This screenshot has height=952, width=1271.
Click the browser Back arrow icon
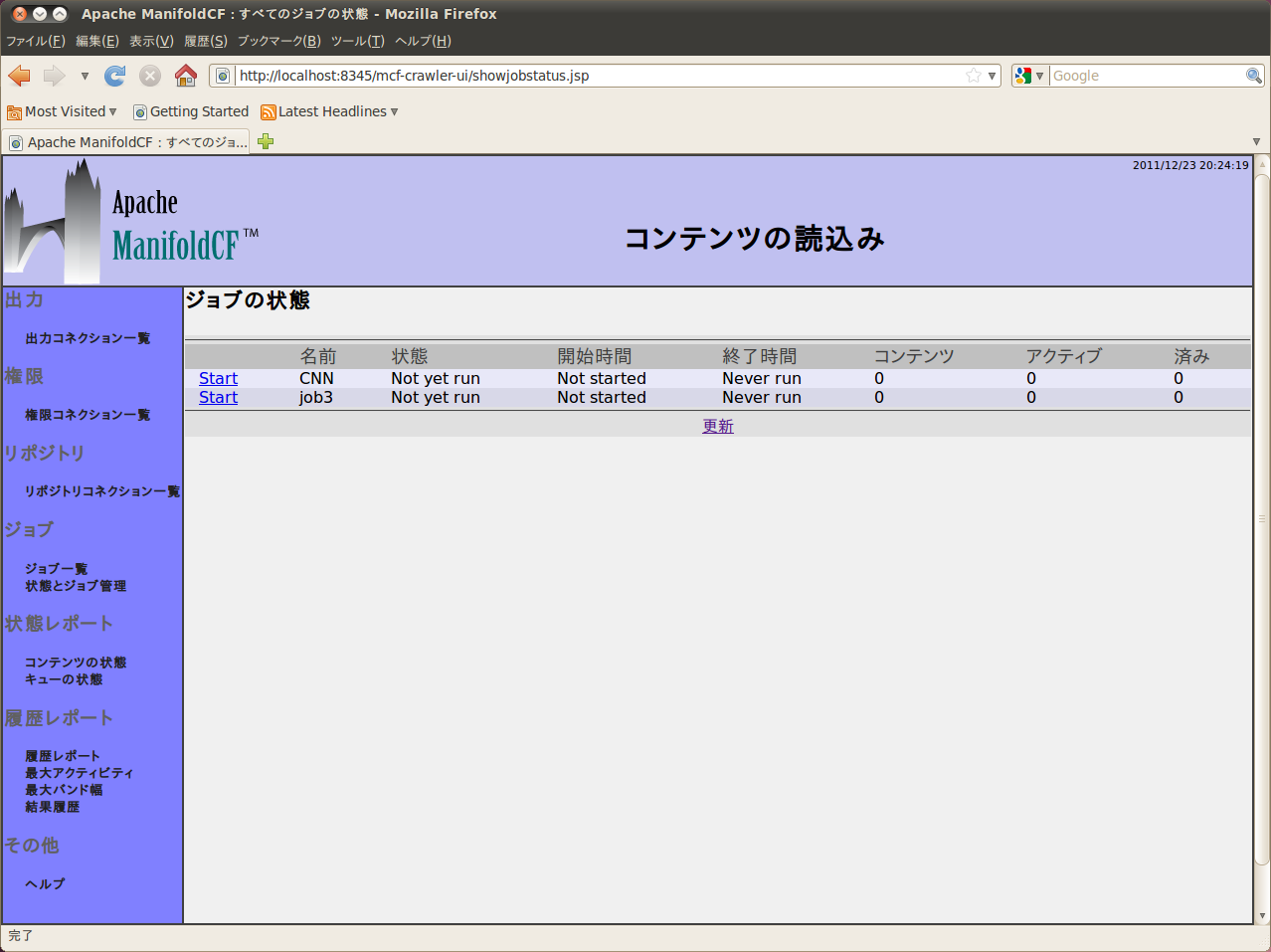pos(20,76)
